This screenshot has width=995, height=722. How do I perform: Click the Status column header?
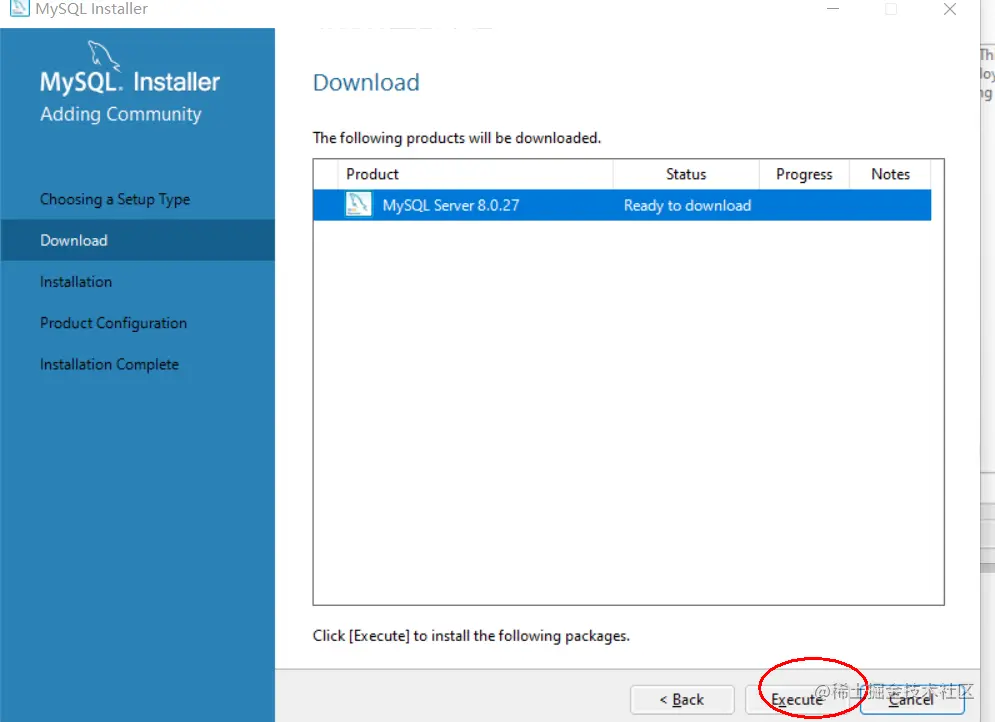(686, 174)
